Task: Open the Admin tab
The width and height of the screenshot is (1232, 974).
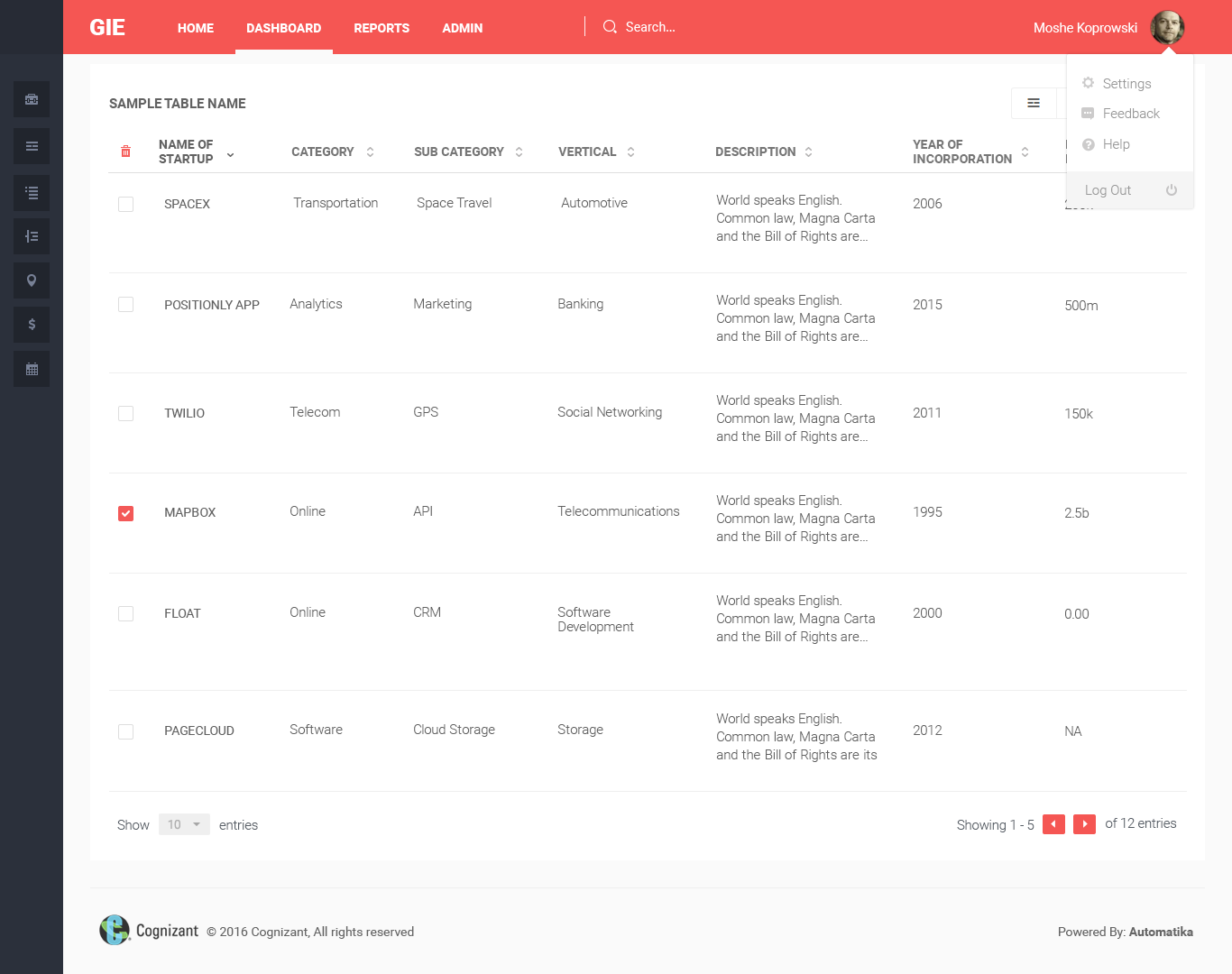Action: tap(463, 28)
